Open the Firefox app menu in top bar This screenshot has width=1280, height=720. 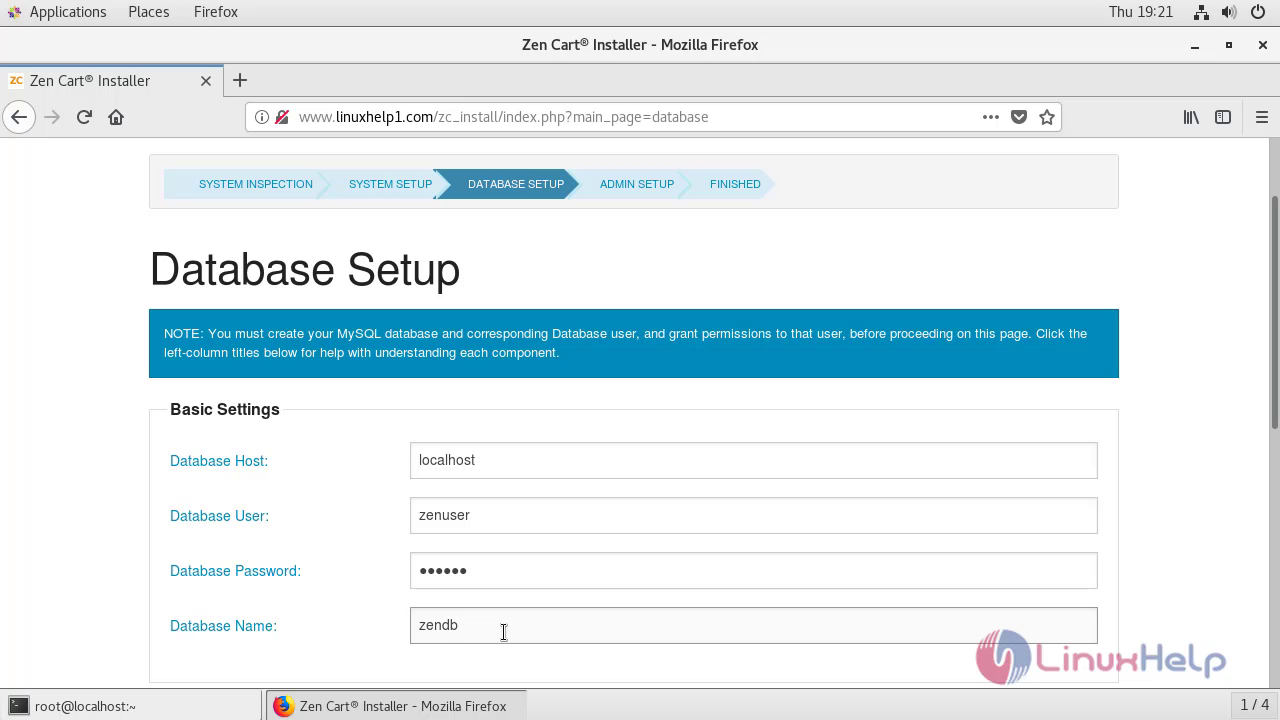[216, 12]
